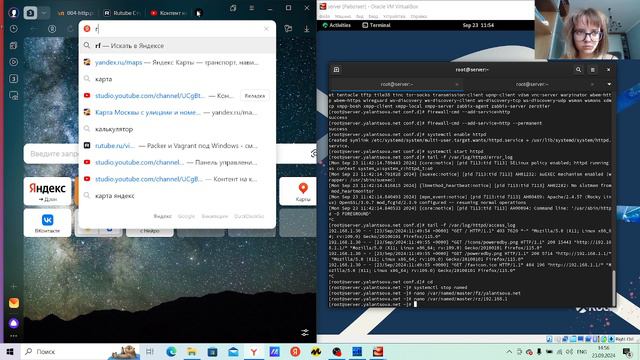
Task: Open the downloads arrow icon
Action: [x=307, y=29]
